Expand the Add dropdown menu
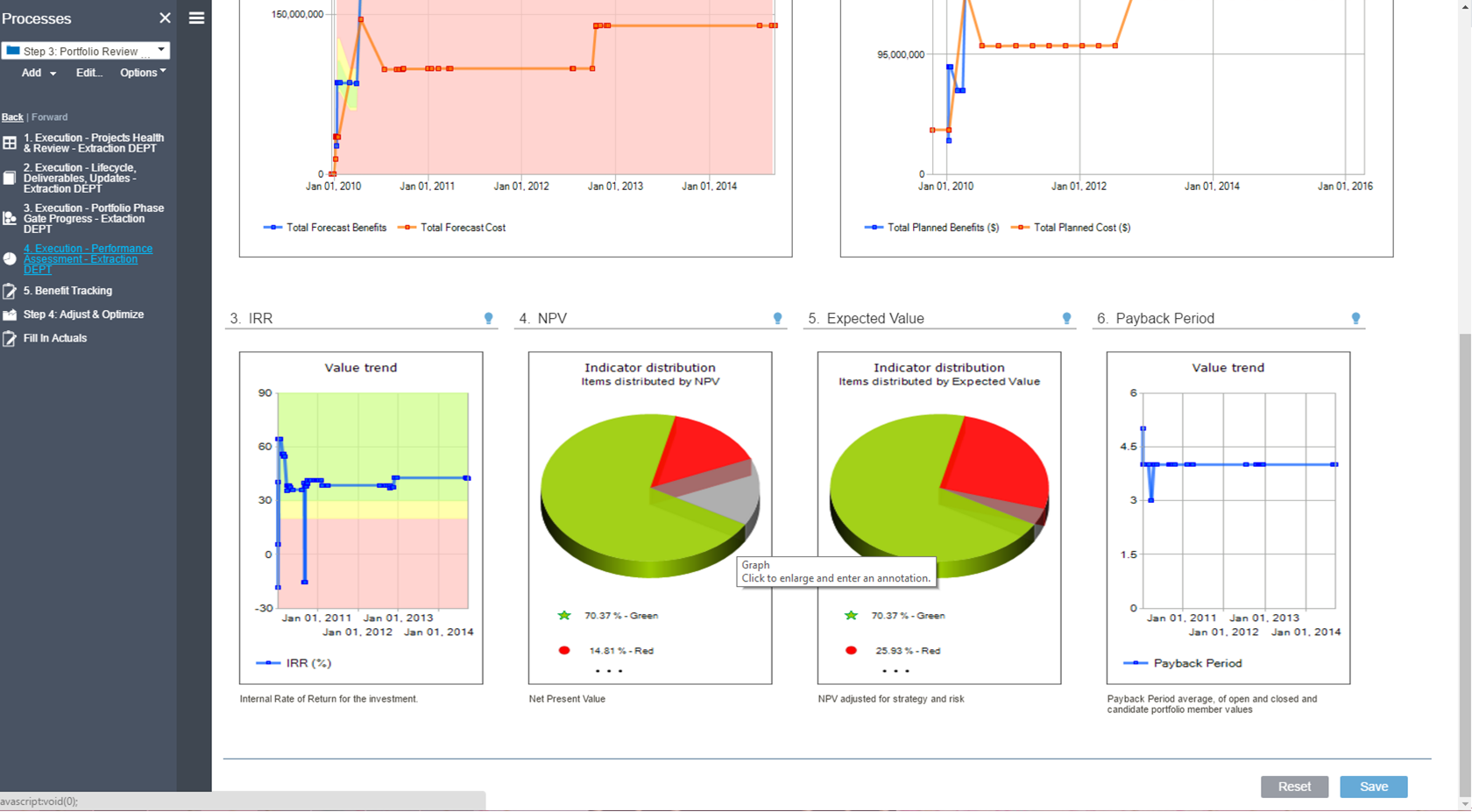 pos(36,73)
